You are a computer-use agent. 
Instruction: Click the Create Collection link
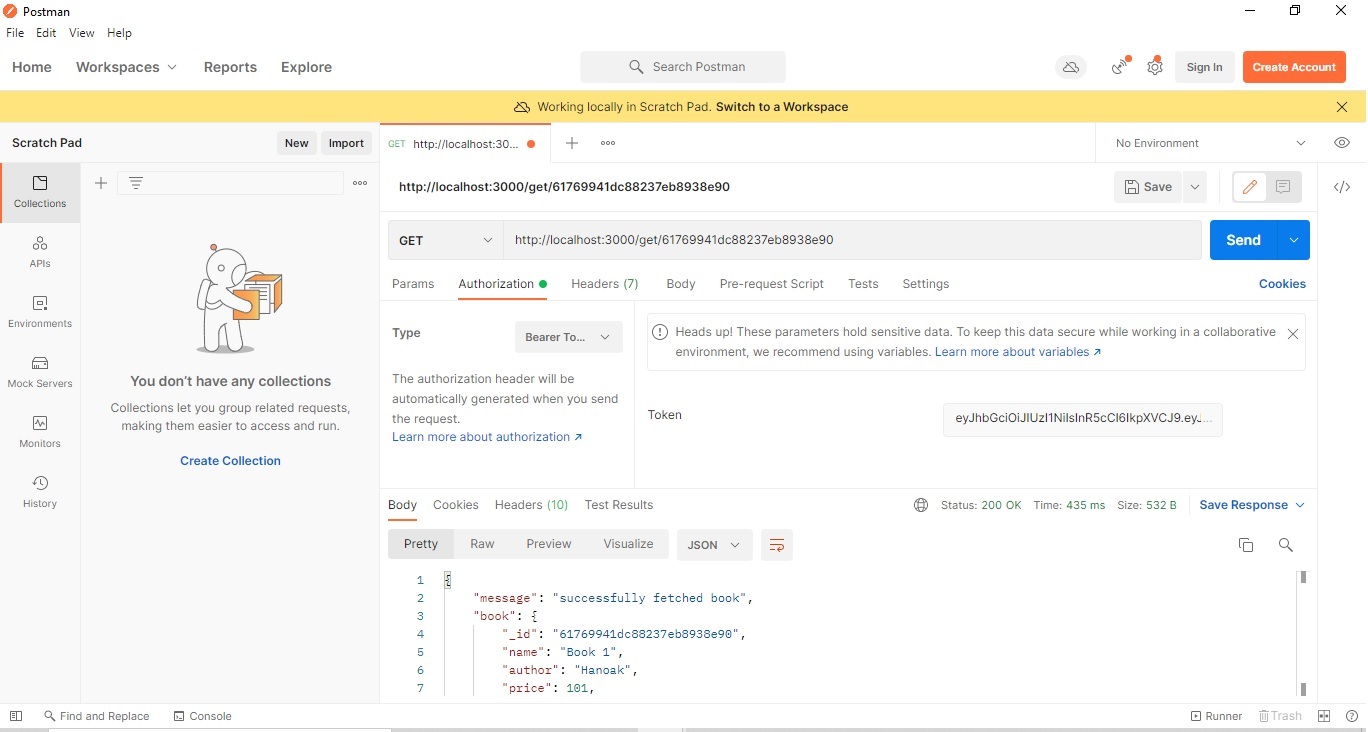pyautogui.click(x=230, y=461)
